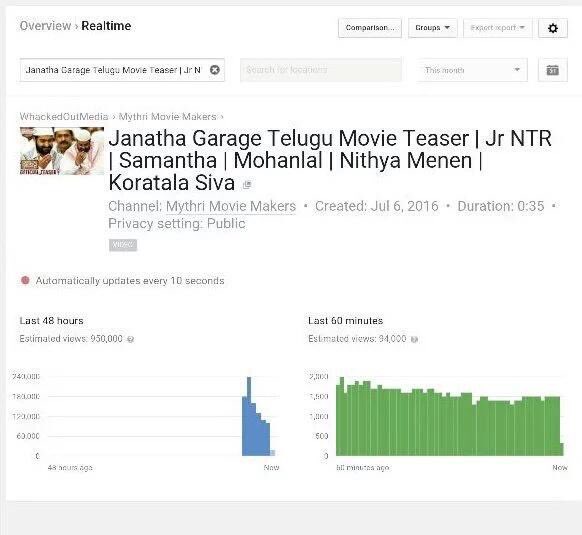Expand the This month date range dropdown

click(x=472, y=70)
